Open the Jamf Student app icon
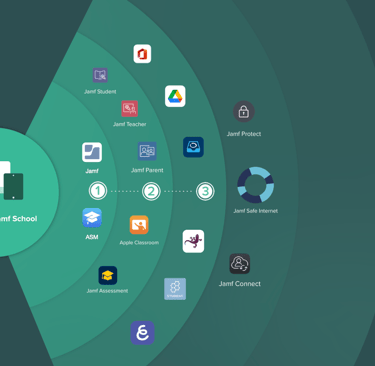 pos(100,75)
